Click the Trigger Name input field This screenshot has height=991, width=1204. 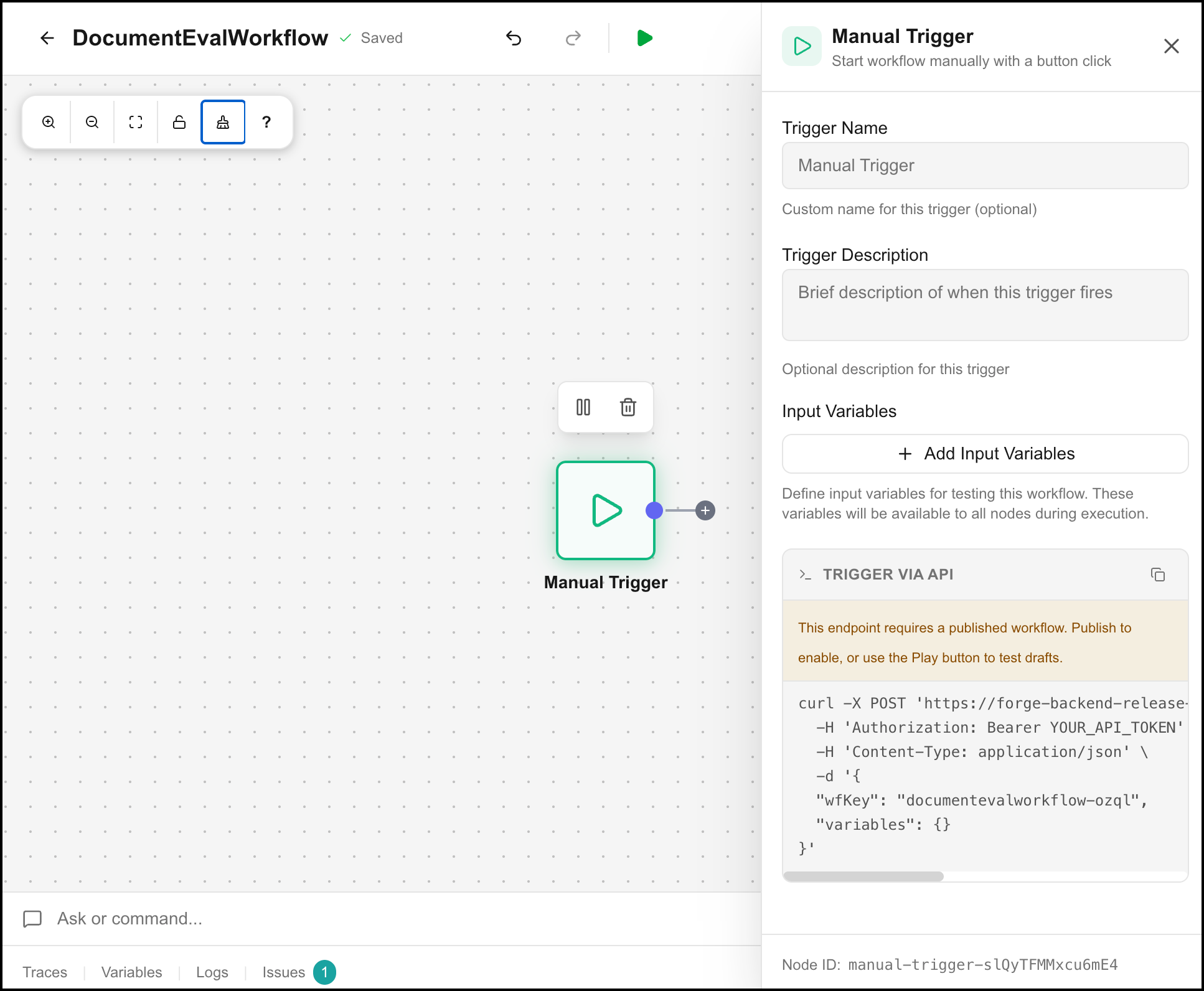point(985,166)
